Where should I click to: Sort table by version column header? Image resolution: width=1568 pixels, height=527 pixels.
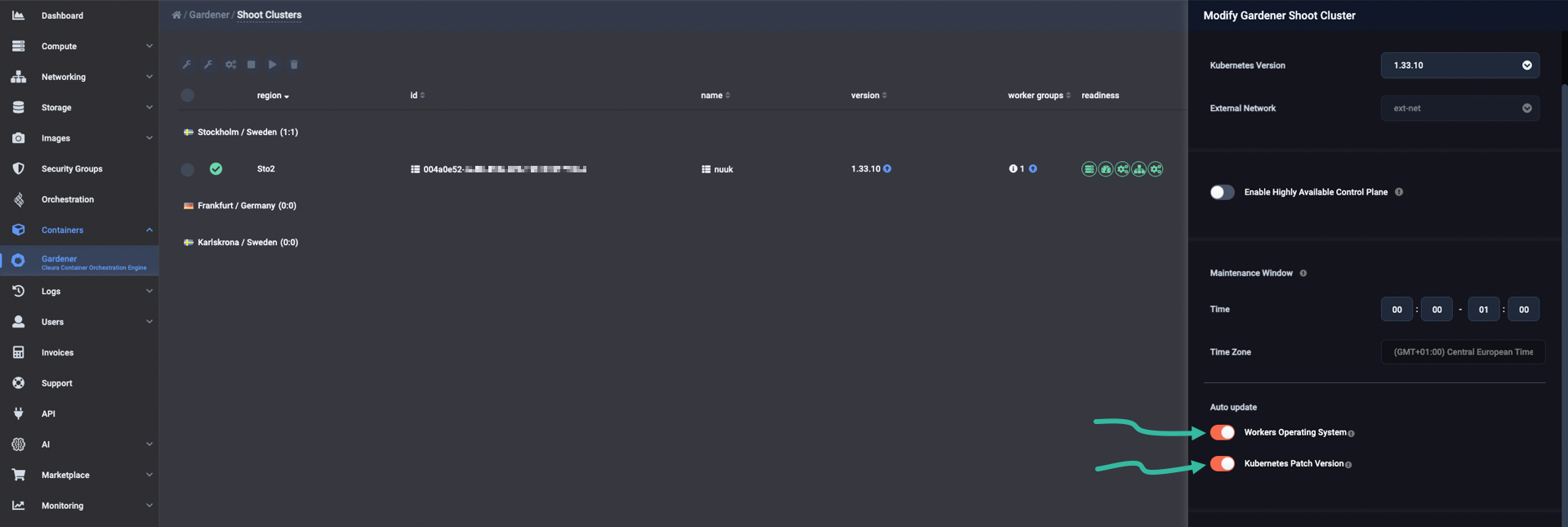(x=869, y=96)
